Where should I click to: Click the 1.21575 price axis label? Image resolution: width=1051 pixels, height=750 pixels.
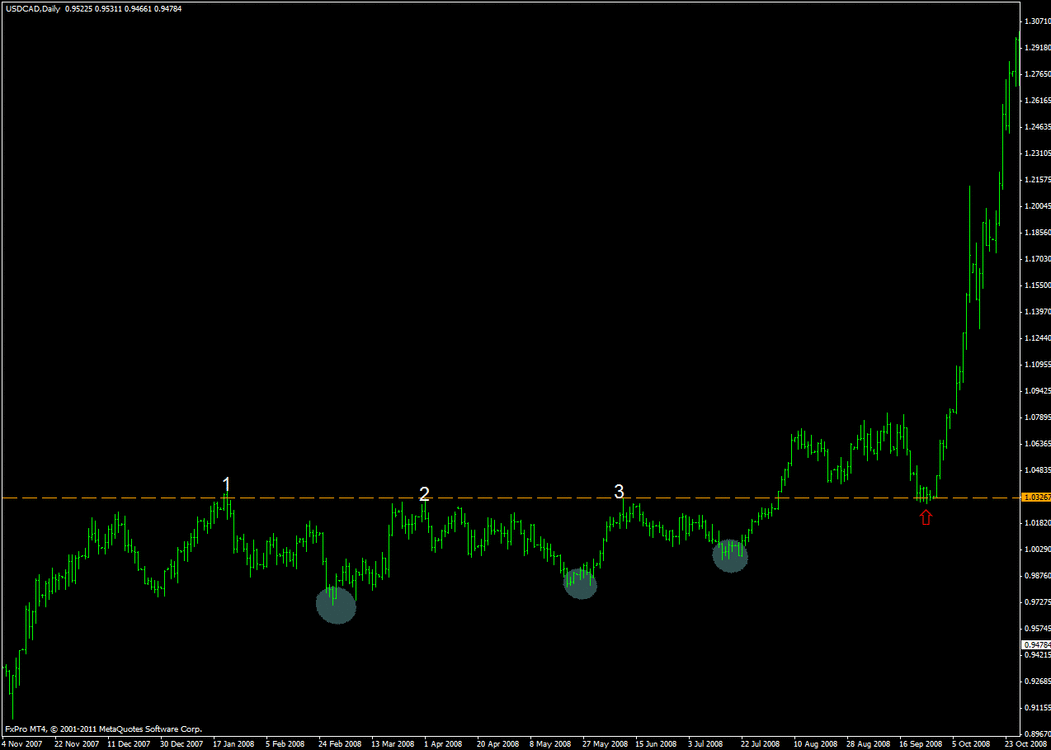[1036, 180]
